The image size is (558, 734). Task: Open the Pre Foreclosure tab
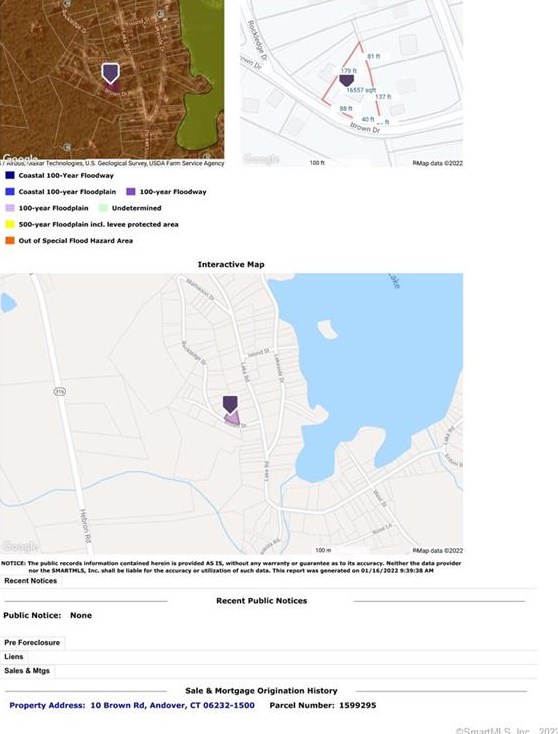(x=32, y=643)
